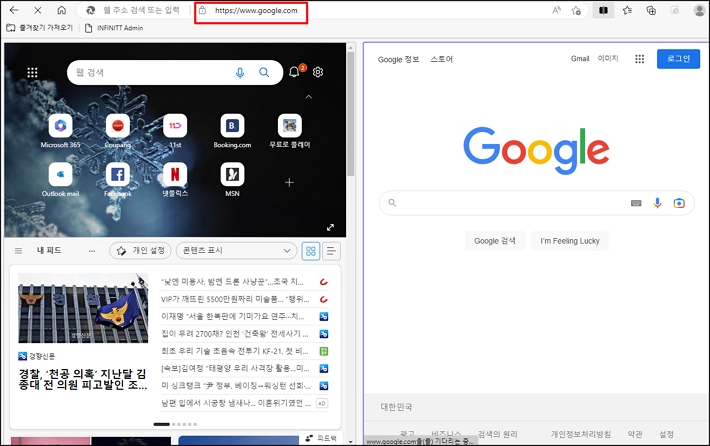Open 개인정보처리방침 footer link
Screen dimensions: 710x446
click(x=580, y=434)
